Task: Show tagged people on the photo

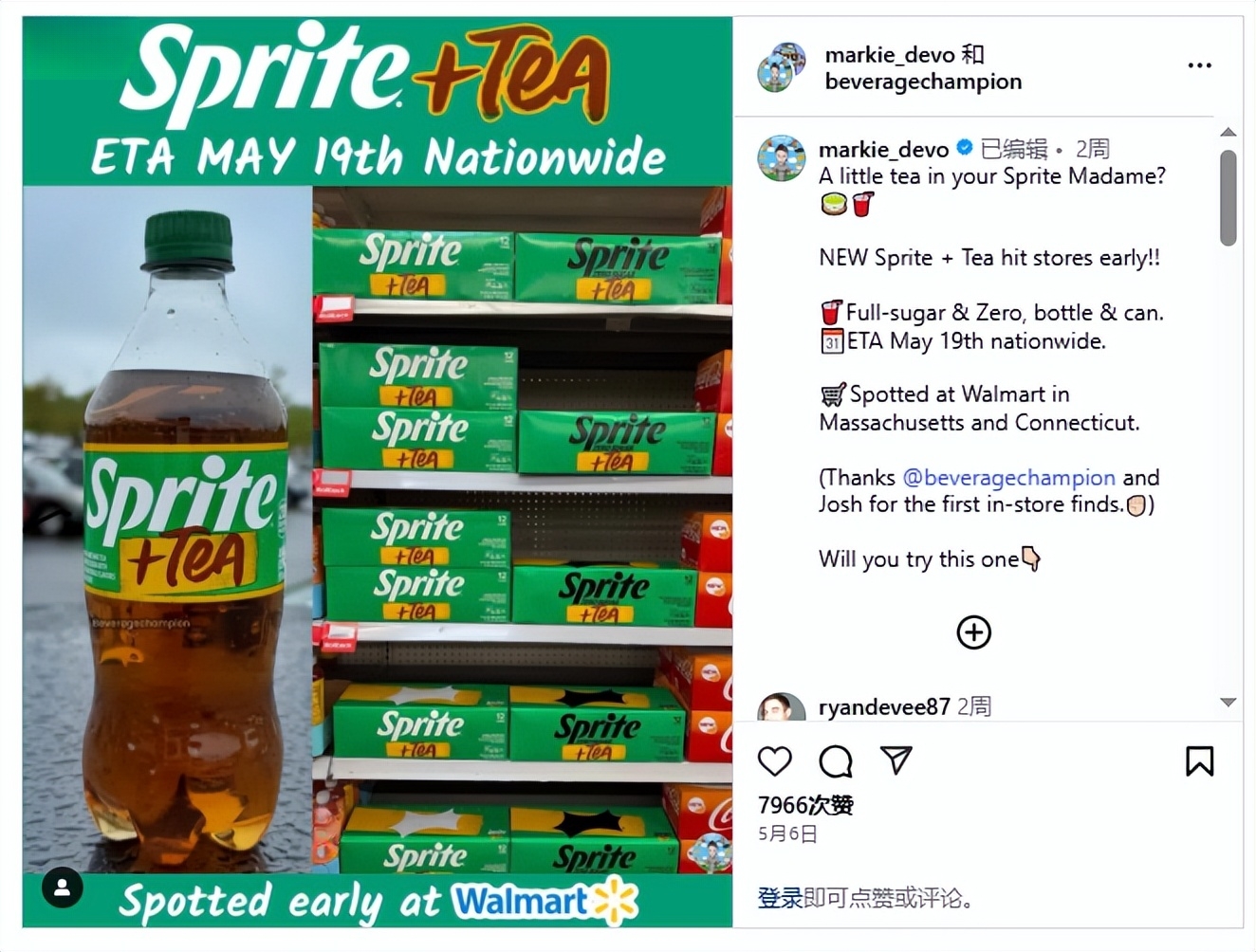Action: (63, 888)
